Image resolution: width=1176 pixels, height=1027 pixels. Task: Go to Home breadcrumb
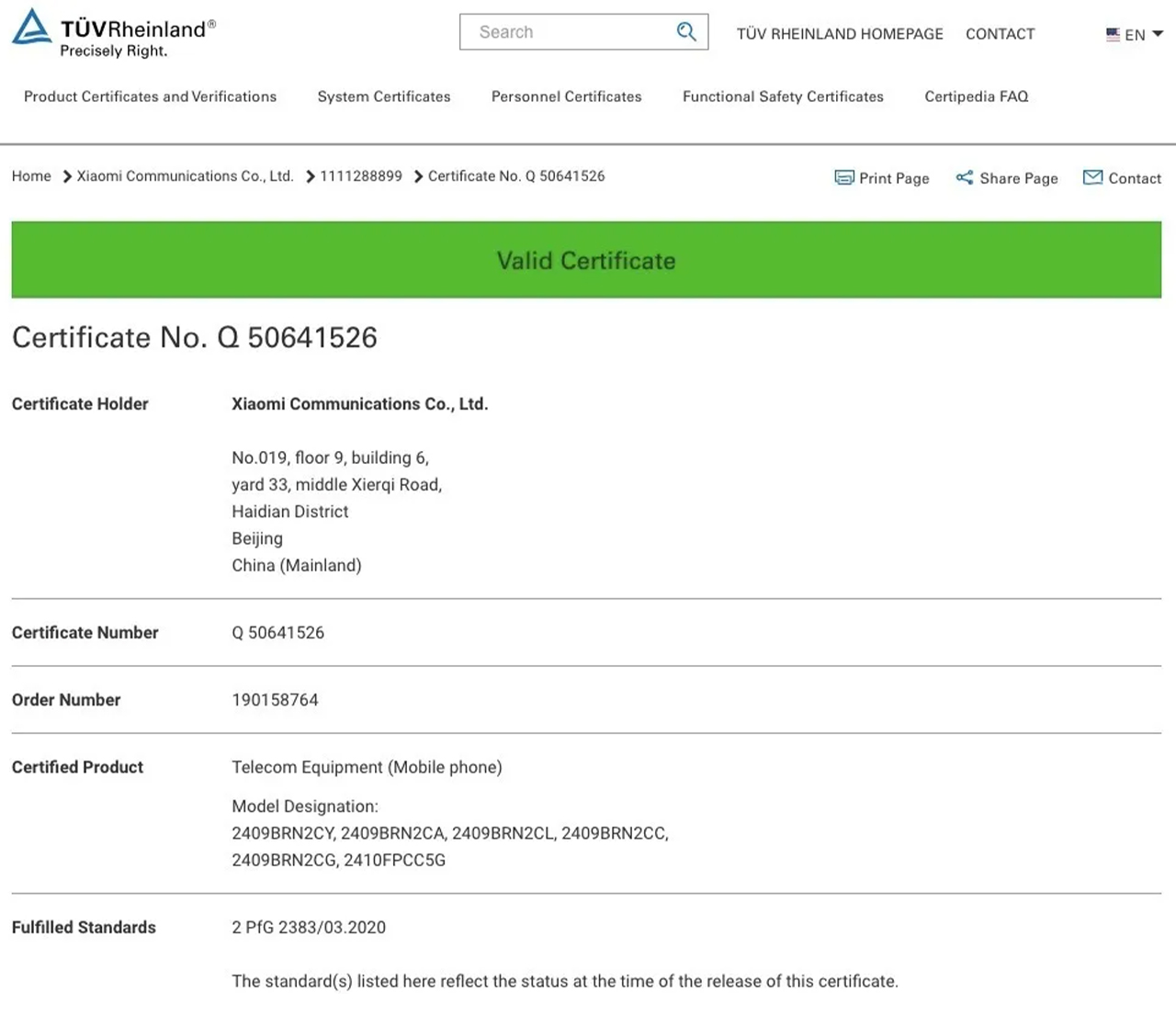(x=31, y=176)
